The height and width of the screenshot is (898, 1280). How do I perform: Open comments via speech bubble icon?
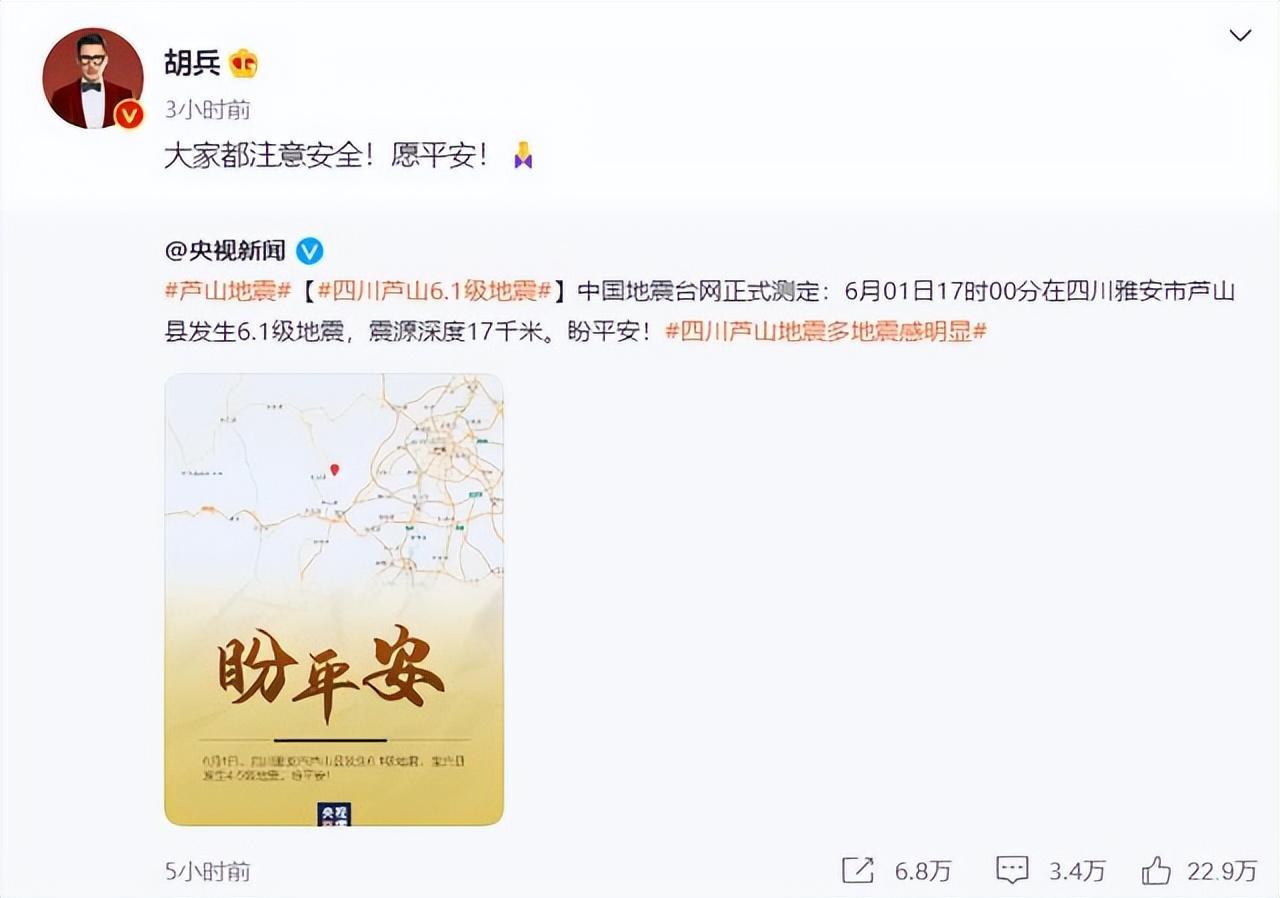[x=1012, y=870]
